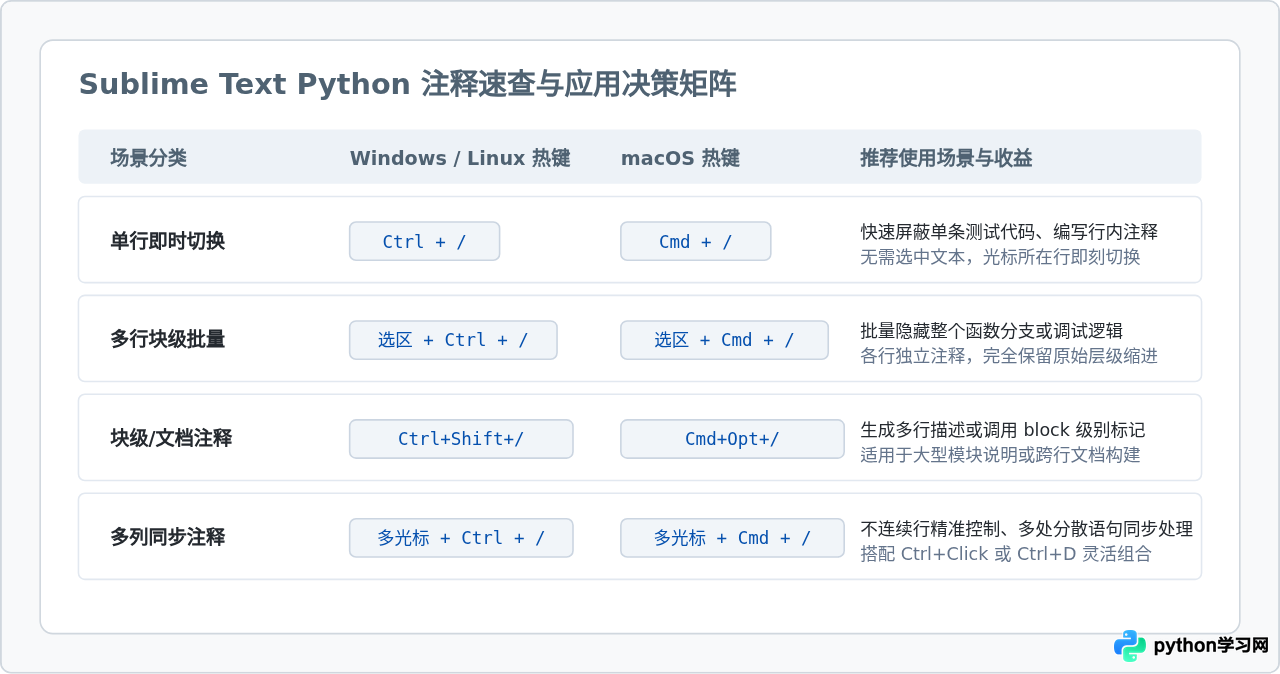Click text 不连续行精准控制、多处分散语句同步处理
This screenshot has width=1280, height=674.
[x=1026, y=529]
